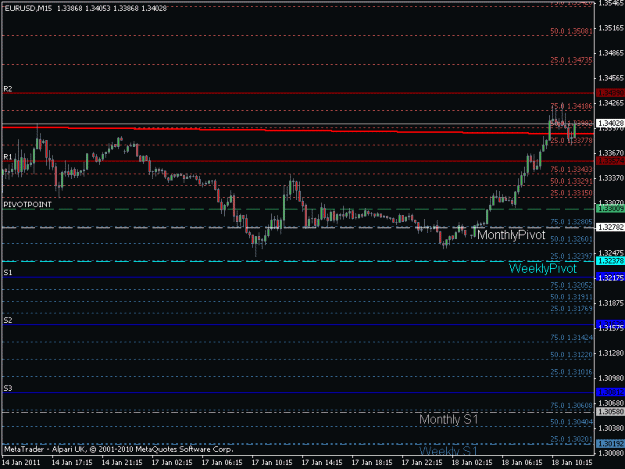The image size is (625, 469).
Task: Click the price axis value 1.30980
Action: pyautogui.click(x=611, y=378)
